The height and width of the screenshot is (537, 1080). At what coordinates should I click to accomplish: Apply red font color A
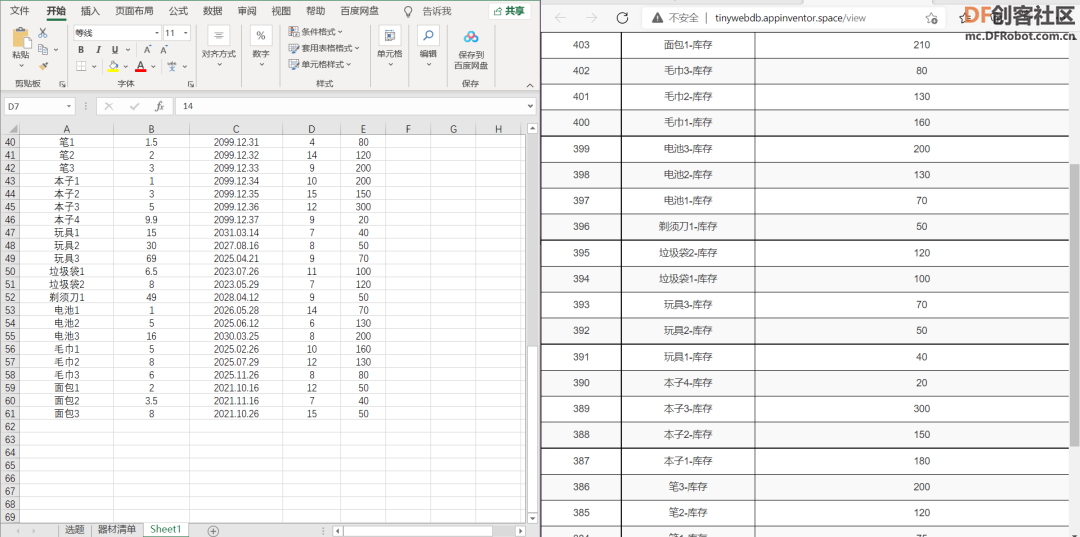[x=141, y=66]
